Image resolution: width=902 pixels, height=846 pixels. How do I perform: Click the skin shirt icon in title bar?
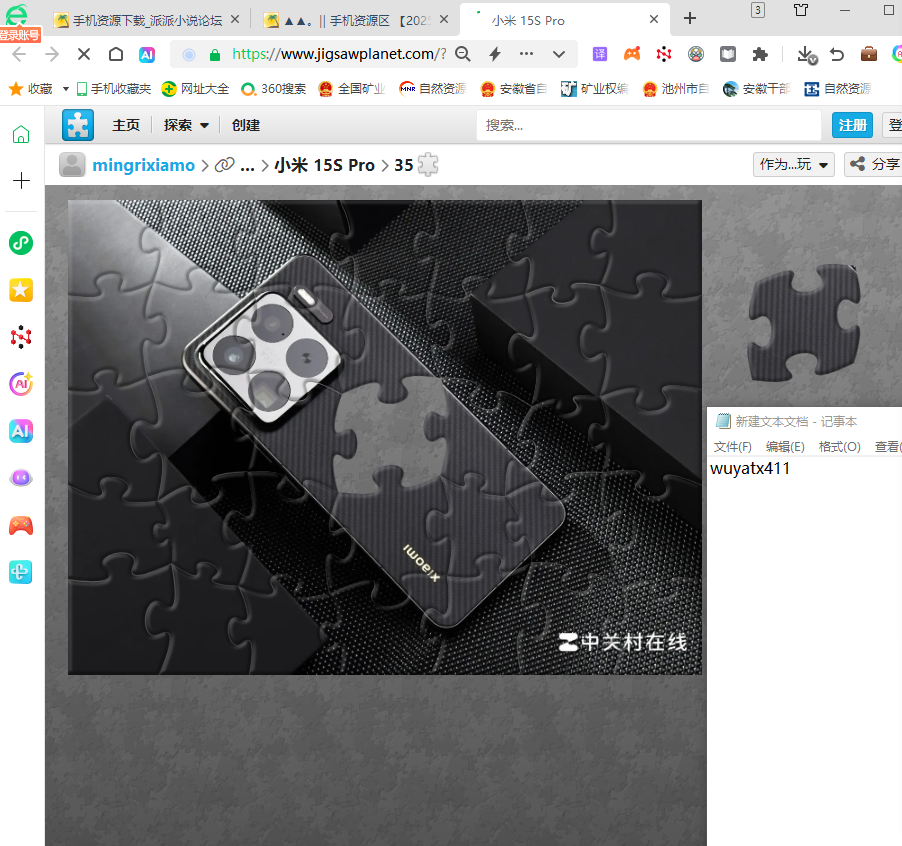[801, 10]
